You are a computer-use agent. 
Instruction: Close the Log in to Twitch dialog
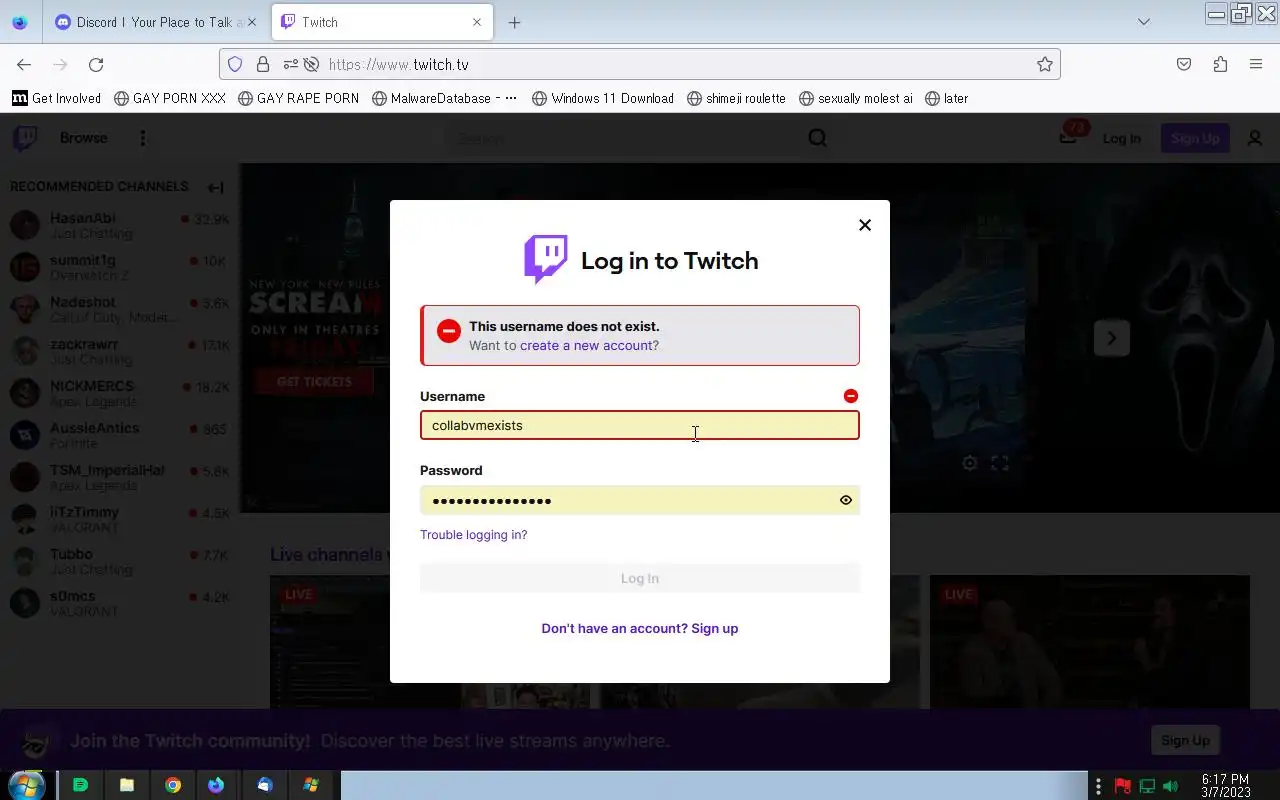(x=865, y=225)
